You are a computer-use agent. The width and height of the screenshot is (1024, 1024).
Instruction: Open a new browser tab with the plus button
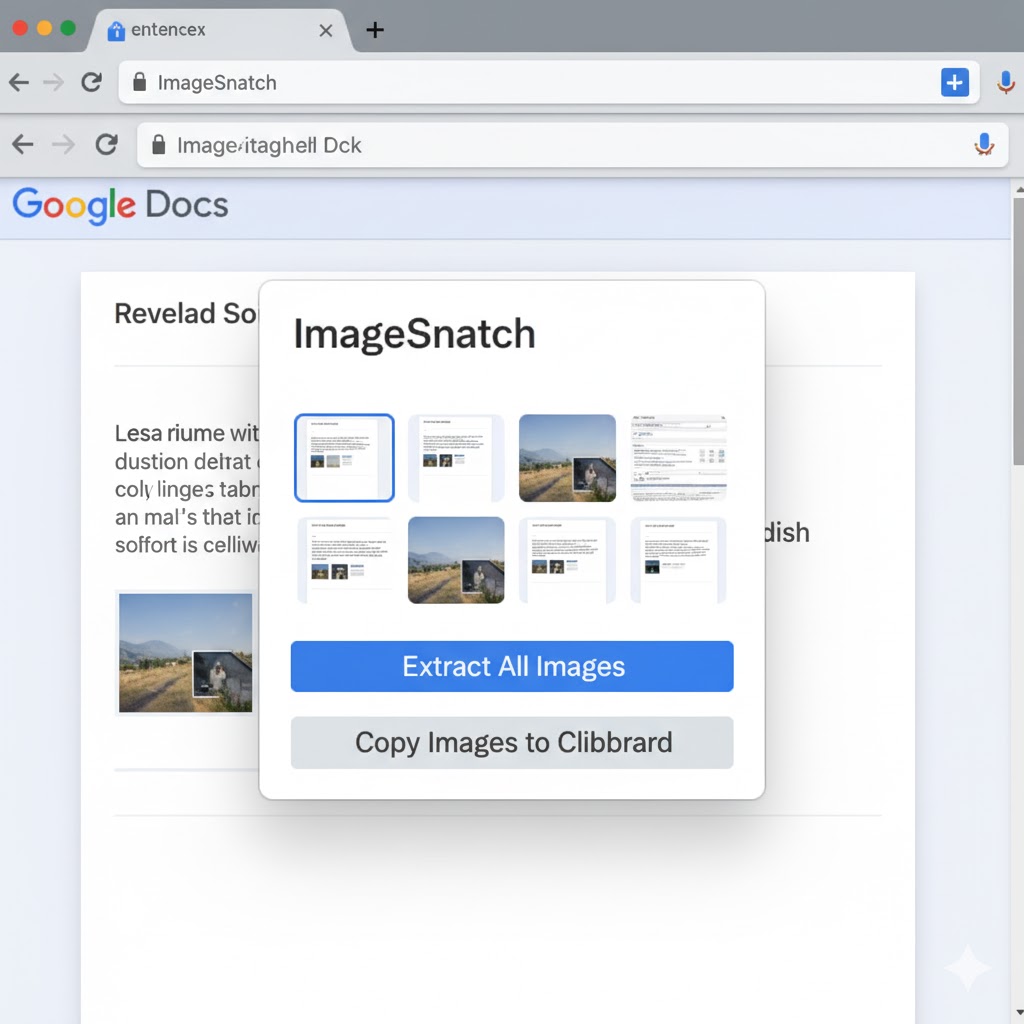(375, 28)
